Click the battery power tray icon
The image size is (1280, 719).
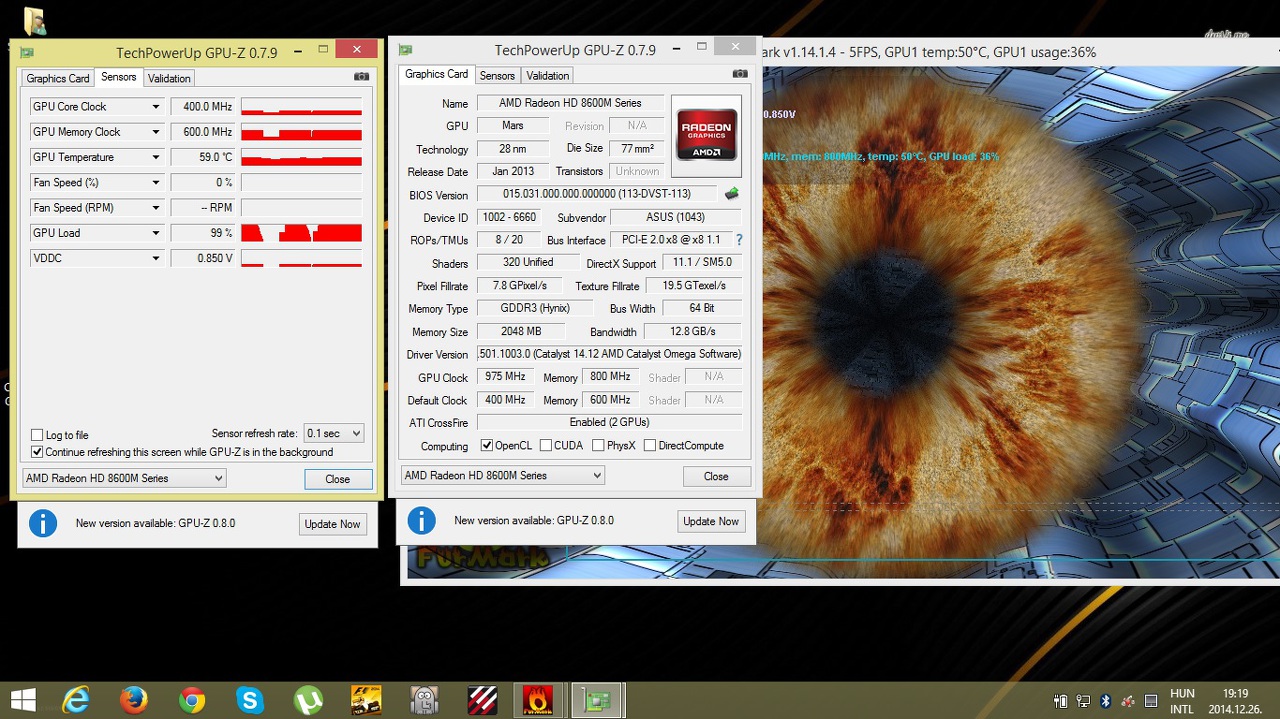coord(1061,701)
